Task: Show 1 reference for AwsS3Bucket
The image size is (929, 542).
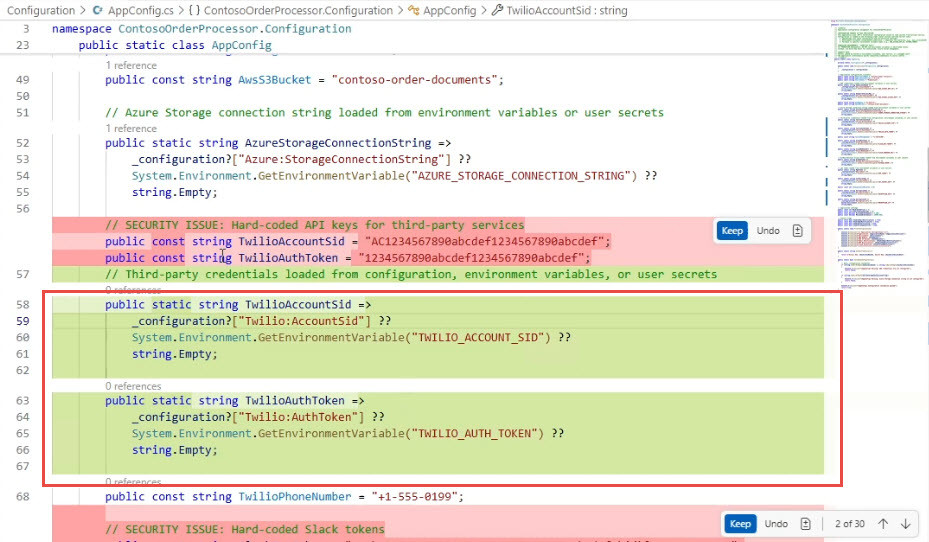Action: (x=131, y=65)
